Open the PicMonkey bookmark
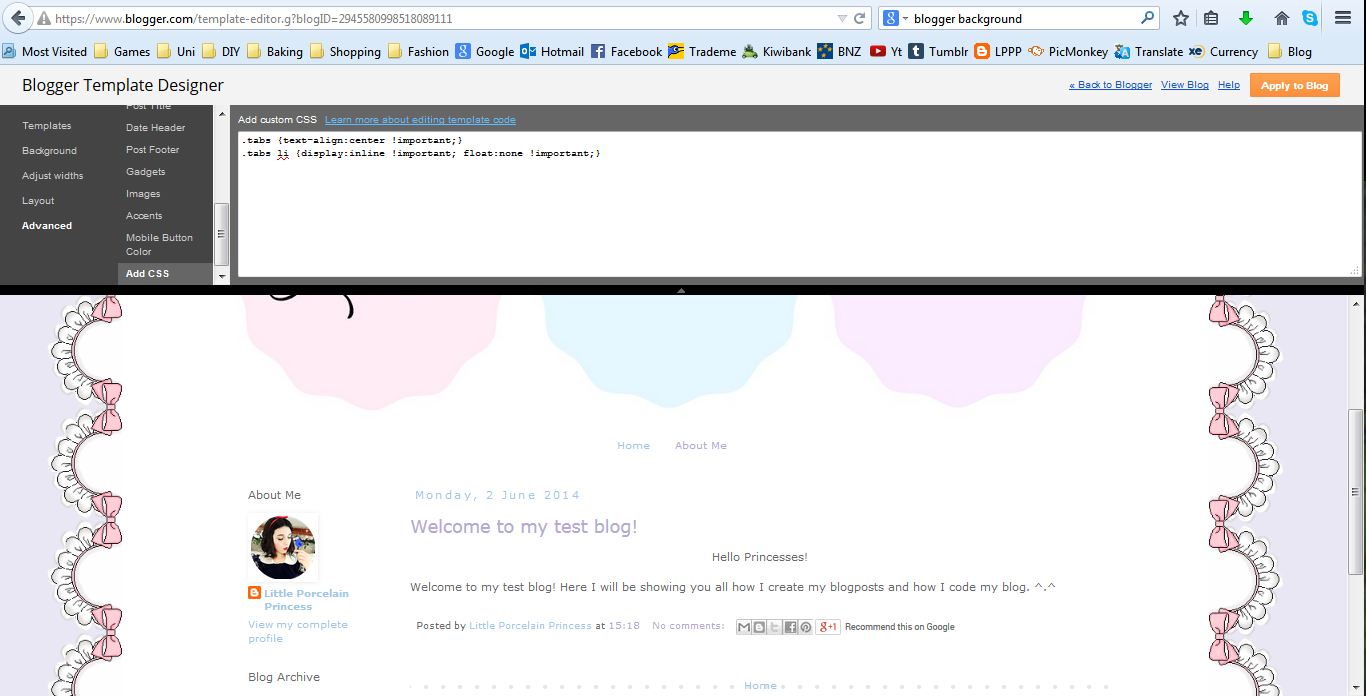 [x=1068, y=52]
